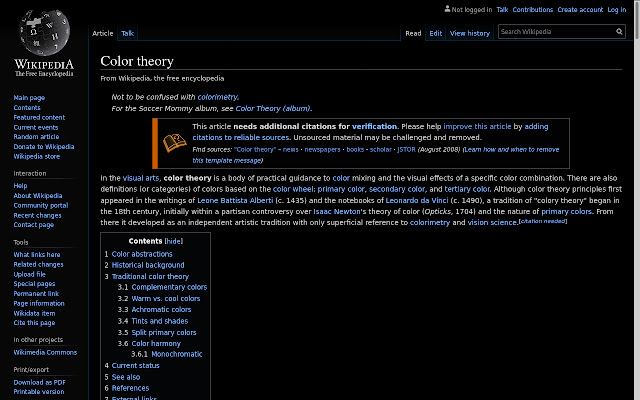The image size is (640, 400).
Task: Open scholar find-sources link
Action: 381,150
